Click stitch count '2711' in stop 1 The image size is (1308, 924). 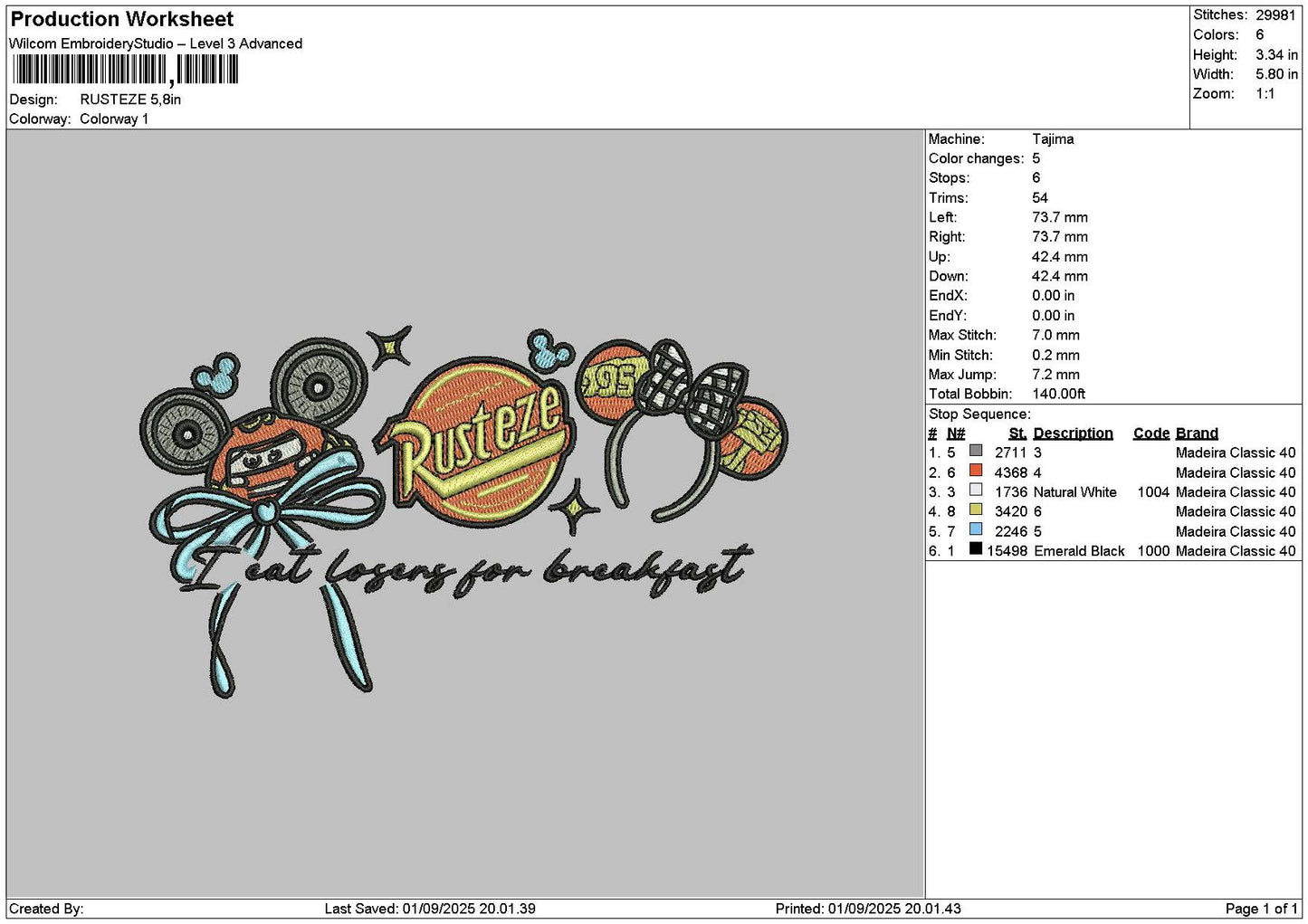[x=1010, y=452]
